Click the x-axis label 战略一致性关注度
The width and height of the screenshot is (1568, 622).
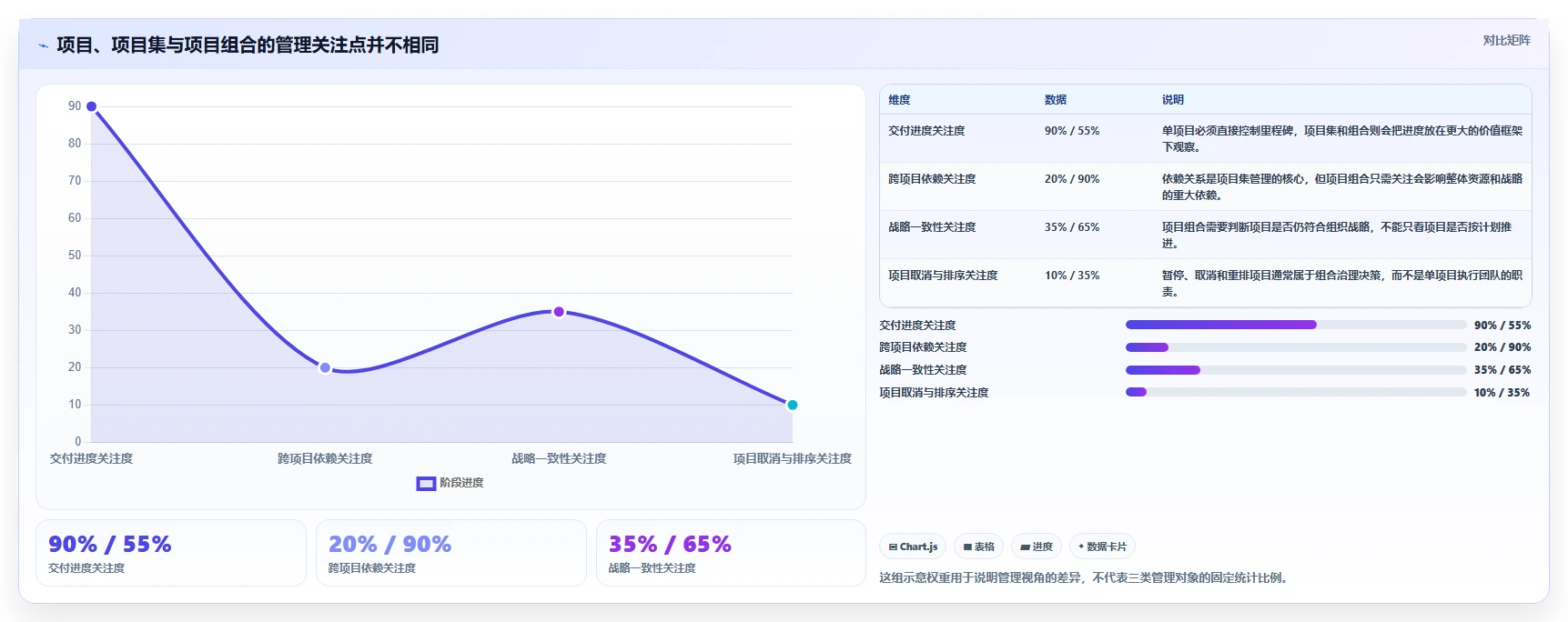point(559,458)
